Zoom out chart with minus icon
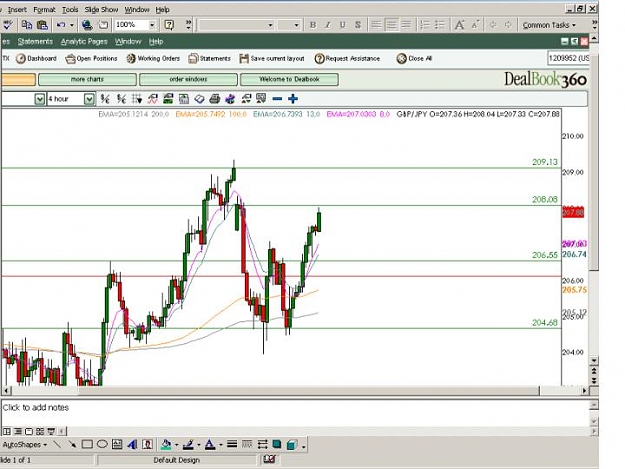The width and height of the screenshot is (625, 469). (277, 99)
